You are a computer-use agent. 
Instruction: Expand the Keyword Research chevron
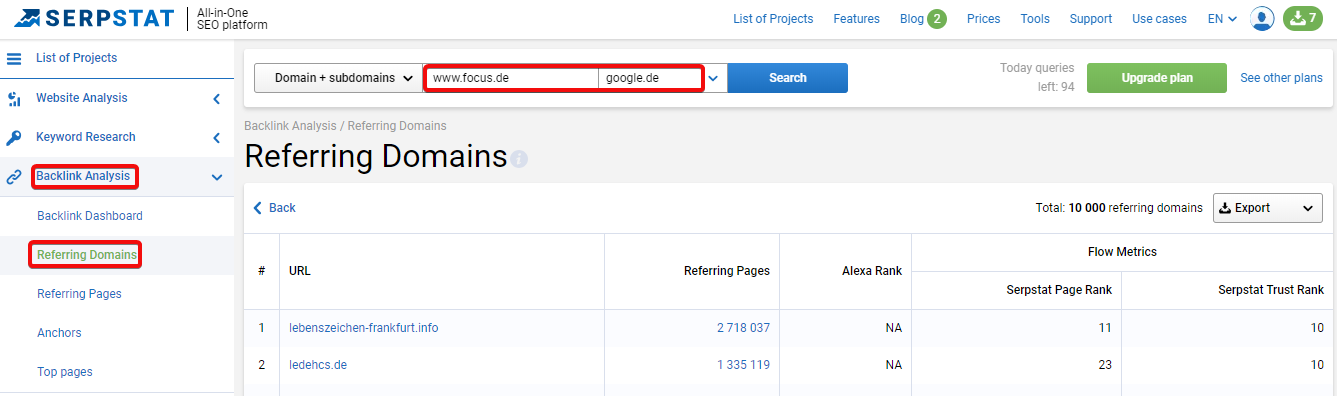pyautogui.click(x=217, y=138)
